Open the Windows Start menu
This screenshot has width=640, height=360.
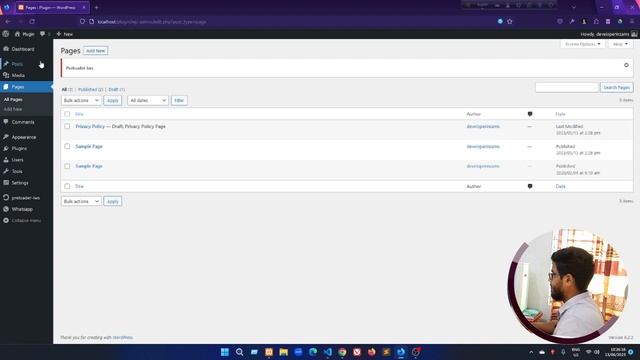point(224,352)
